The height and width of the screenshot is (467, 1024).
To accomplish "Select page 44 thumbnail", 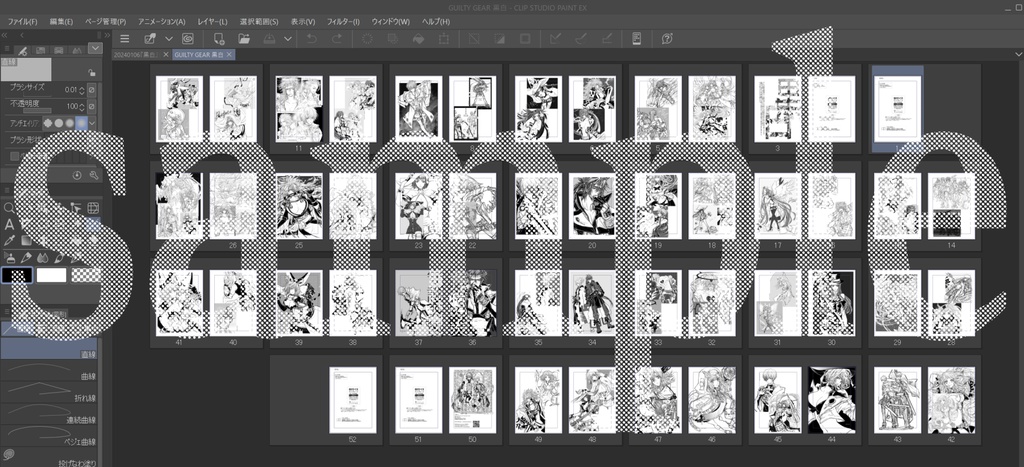I will point(832,400).
